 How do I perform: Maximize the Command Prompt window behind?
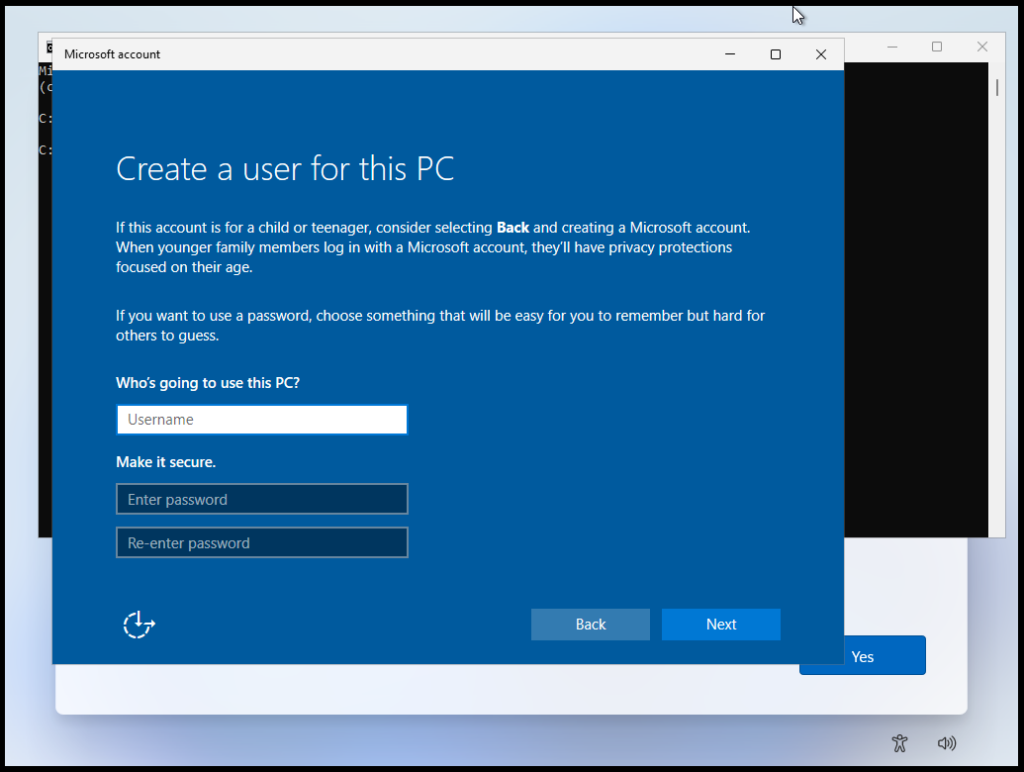937,47
